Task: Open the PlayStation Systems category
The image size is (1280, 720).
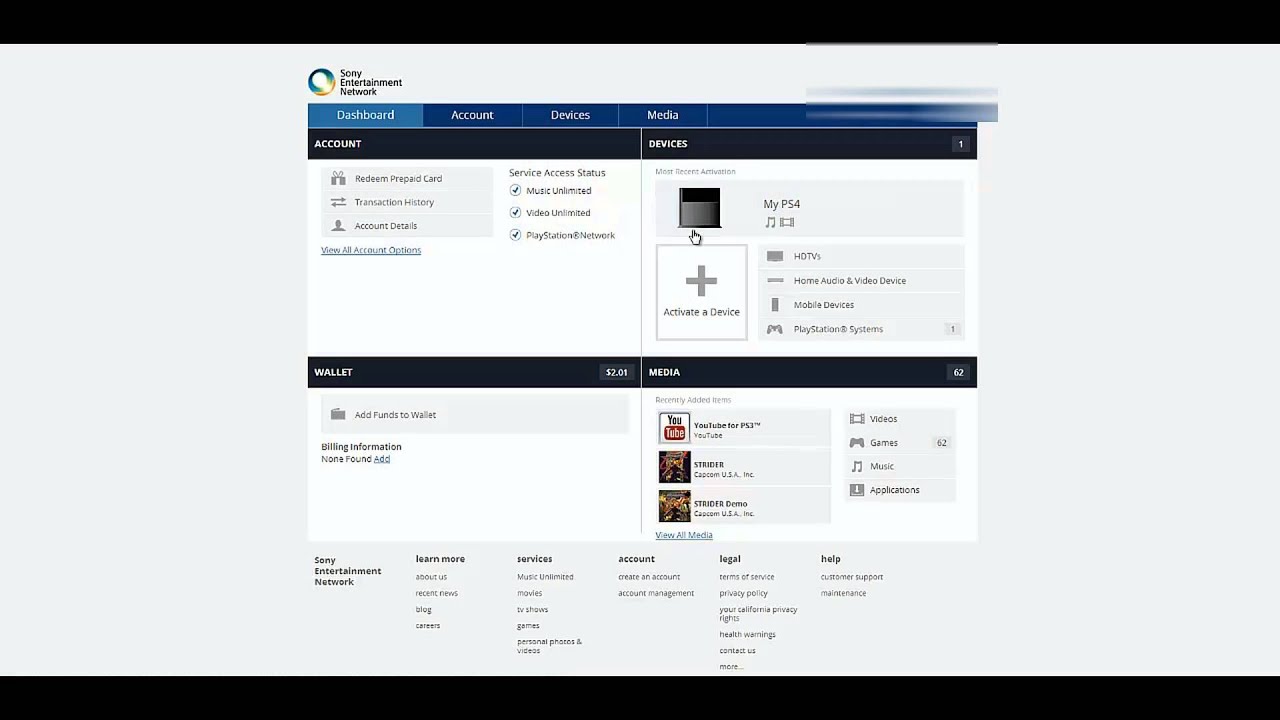Action: click(838, 329)
